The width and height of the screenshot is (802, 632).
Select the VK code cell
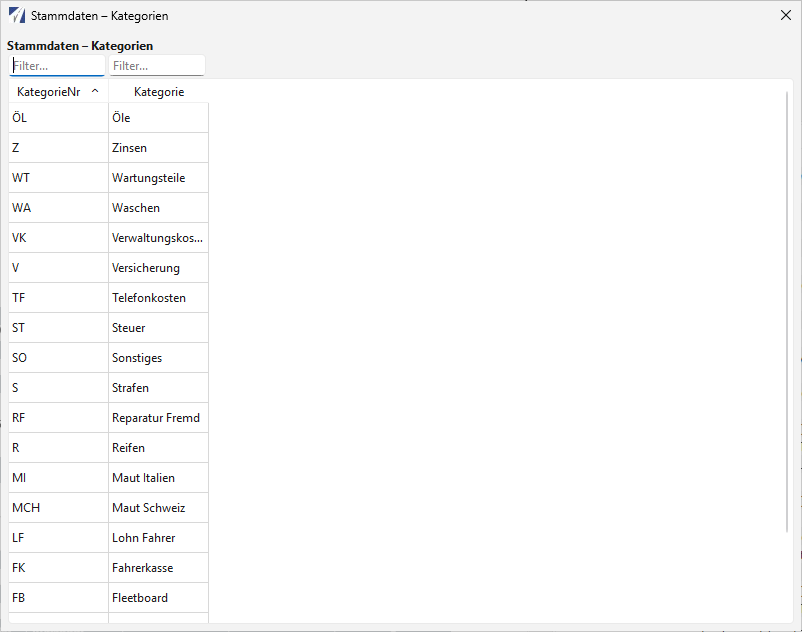(58, 238)
